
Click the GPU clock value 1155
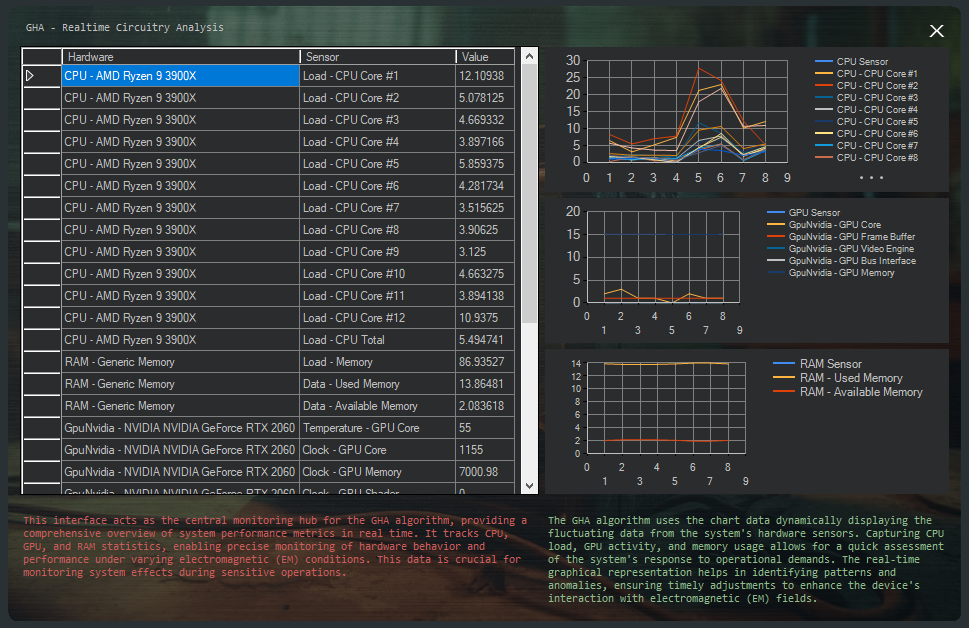click(x=485, y=450)
